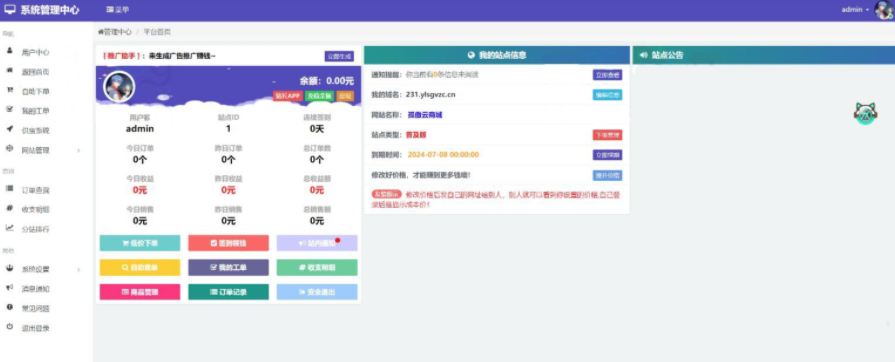
Task: Click 编辑信息 button beside the domain
Action: click(x=607, y=95)
